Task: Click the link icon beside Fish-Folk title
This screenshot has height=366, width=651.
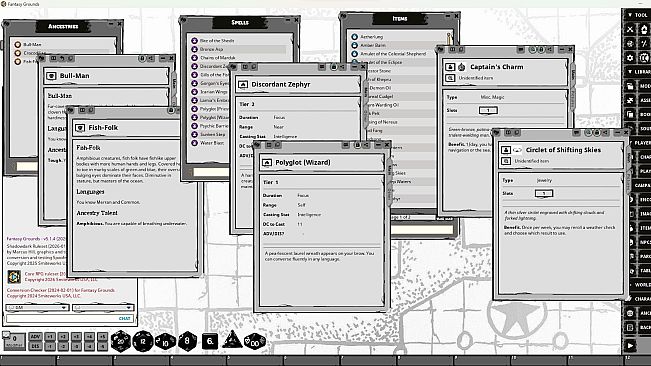Action: 80,128
